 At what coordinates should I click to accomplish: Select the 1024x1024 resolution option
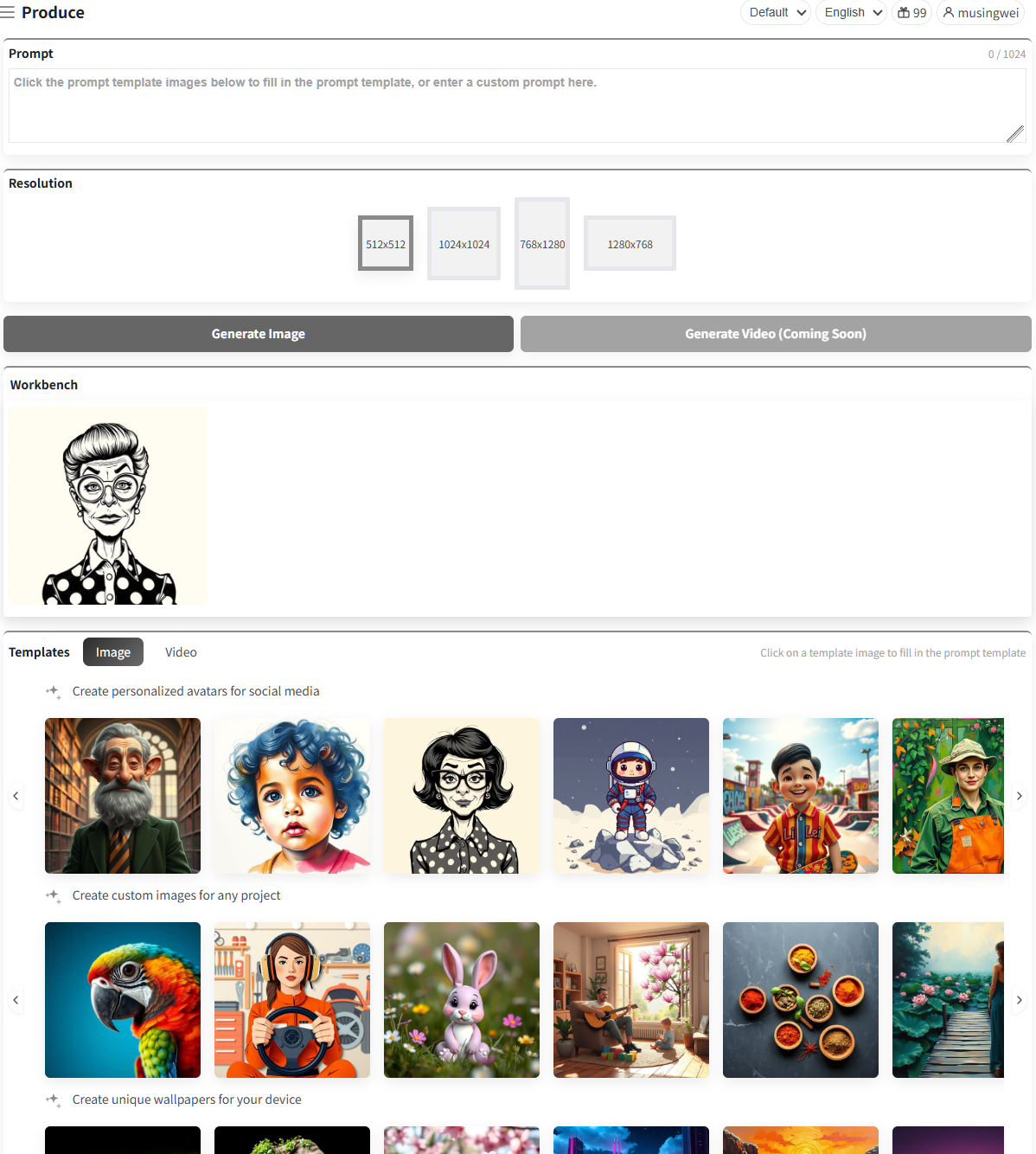[464, 244]
